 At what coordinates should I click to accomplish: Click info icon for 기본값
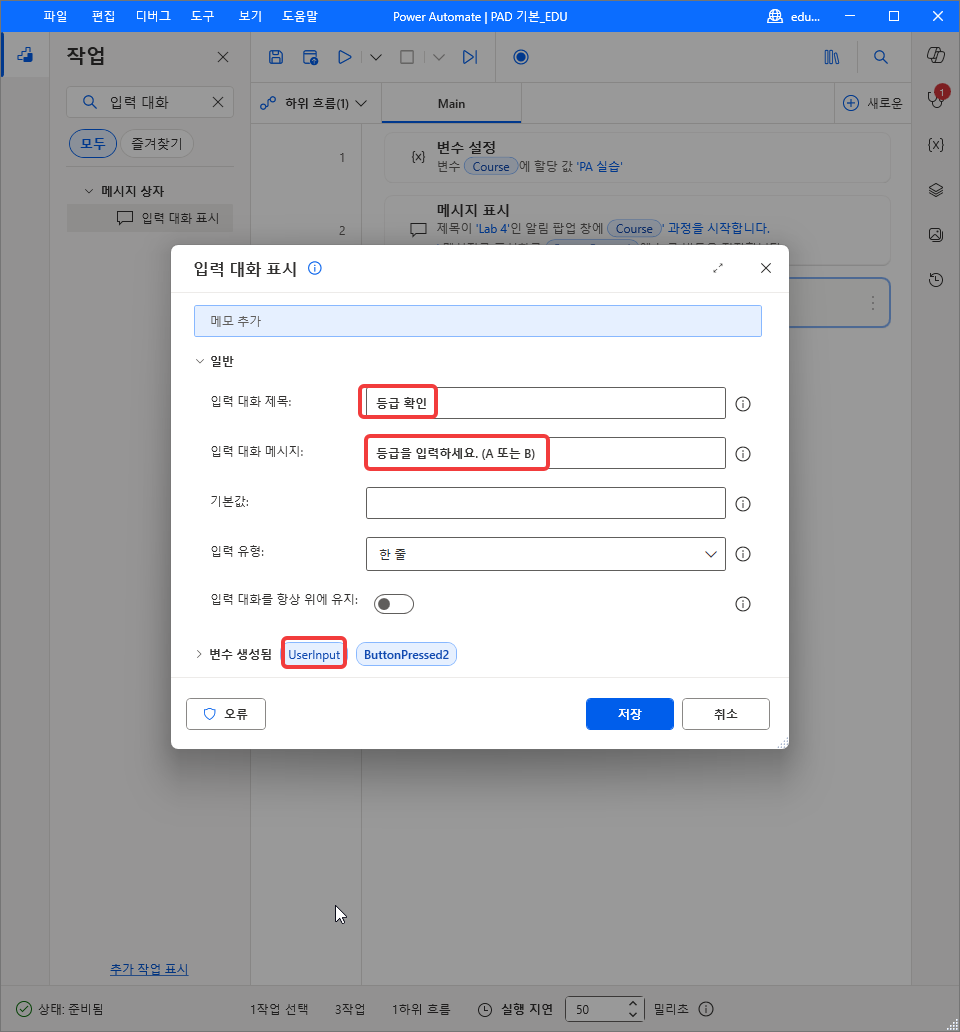743,503
